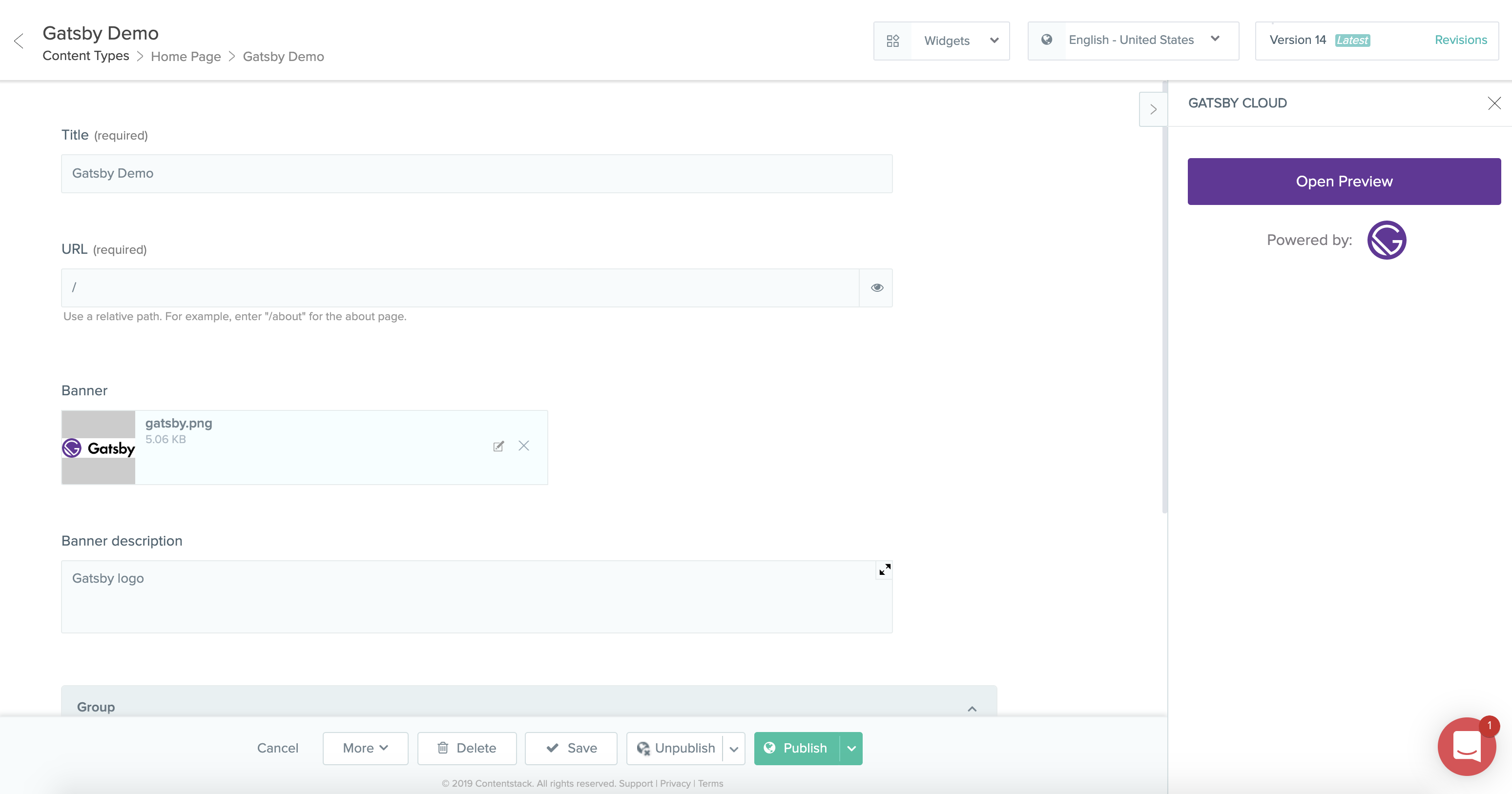
Task: Close the Gatsby Cloud panel
Action: click(x=1494, y=103)
